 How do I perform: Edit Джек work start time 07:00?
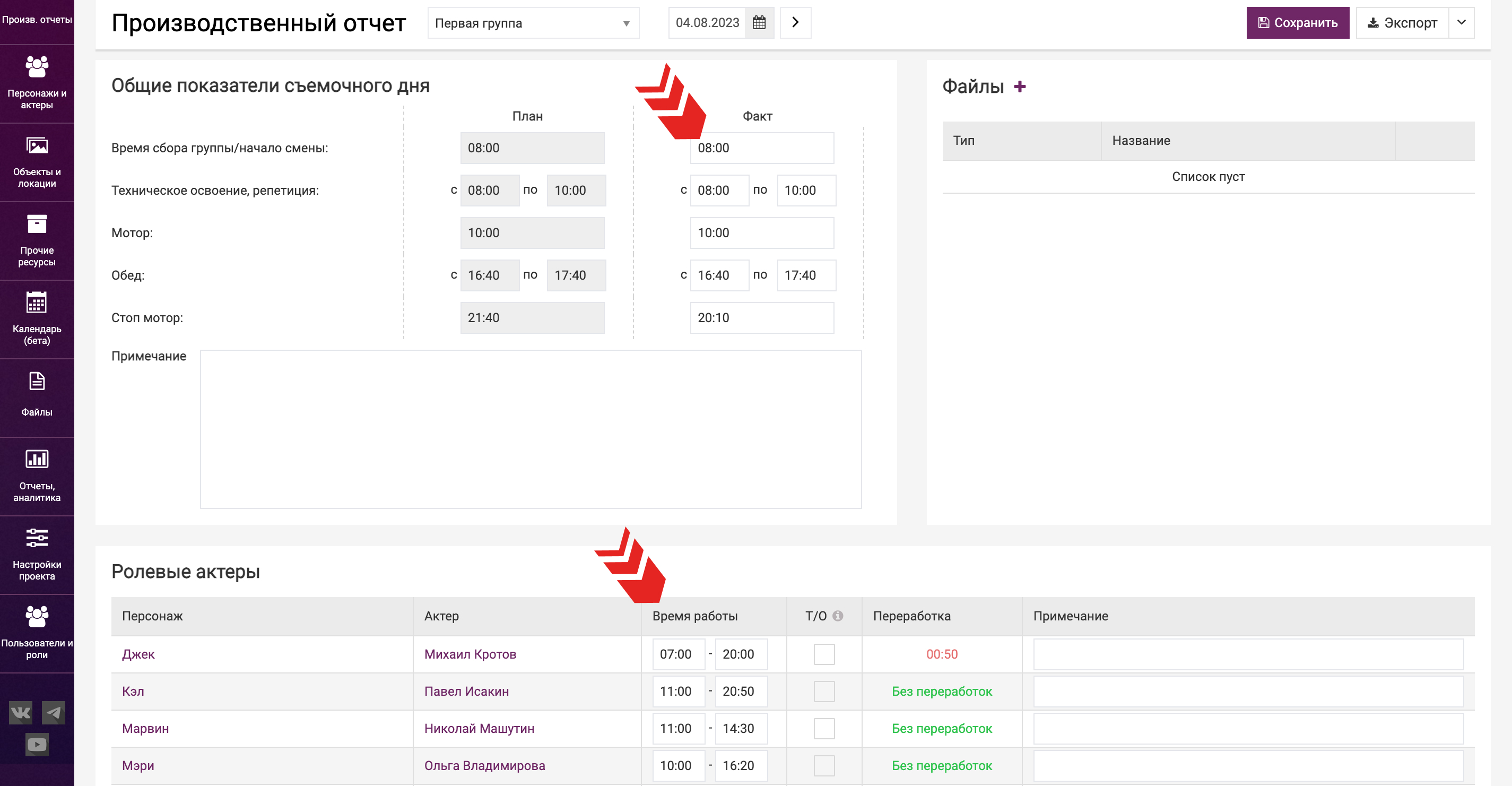coord(679,654)
